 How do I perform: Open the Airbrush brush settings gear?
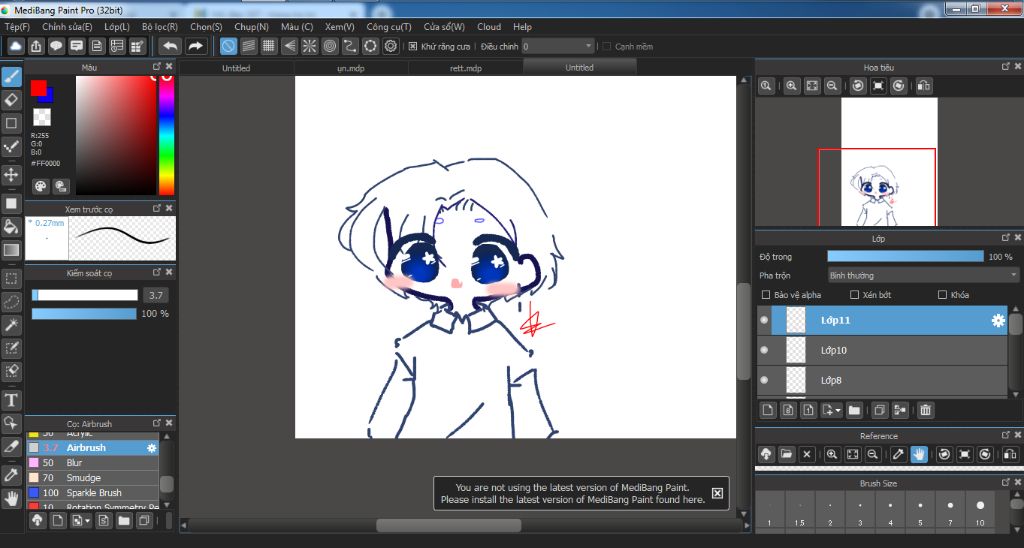click(x=152, y=448)
